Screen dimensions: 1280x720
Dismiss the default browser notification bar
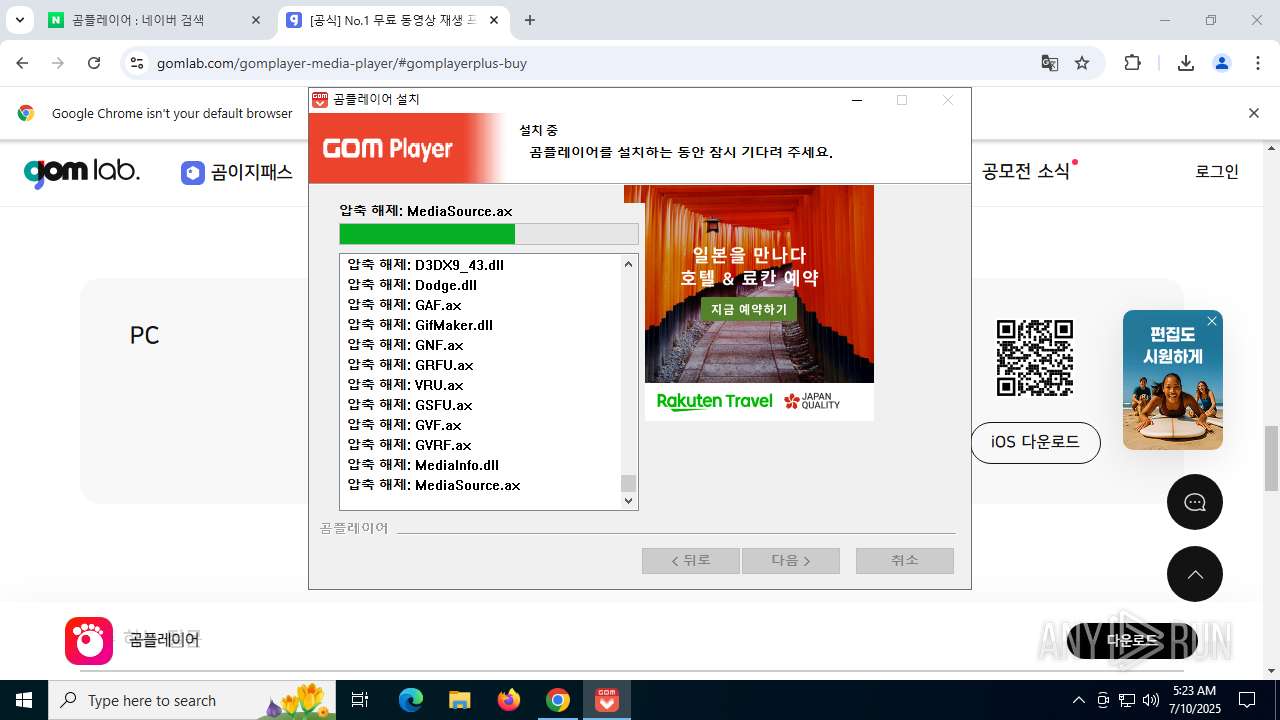tap(1253, 113)
